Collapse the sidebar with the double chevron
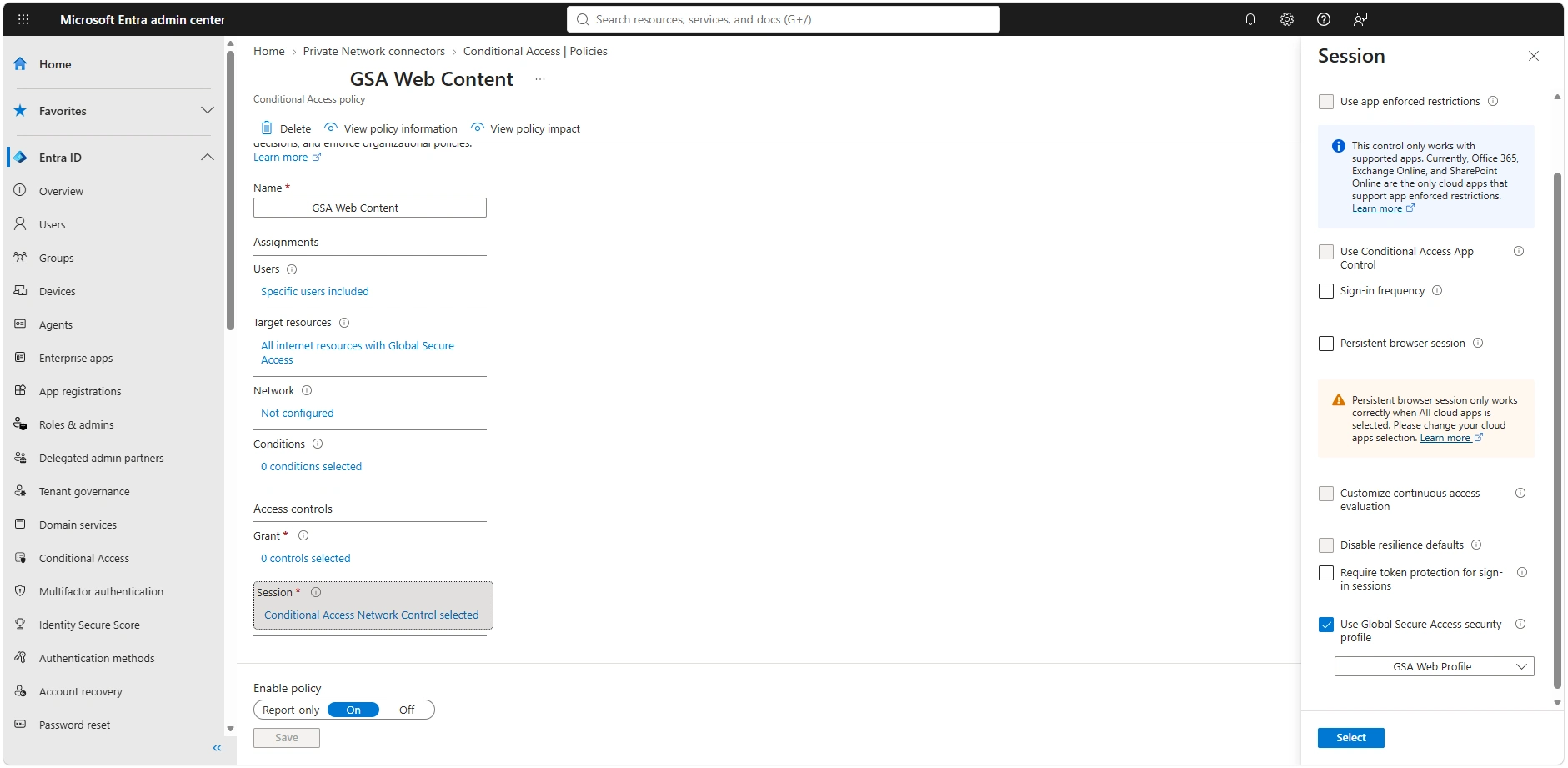 click(217, 748)
